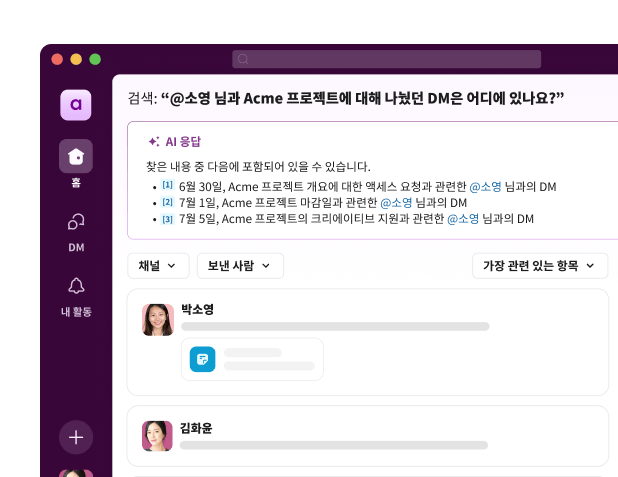Open the 가장 관련 있는 항목 sort dropdown
This screenshot has height=477, width=618.
(540, 266)
